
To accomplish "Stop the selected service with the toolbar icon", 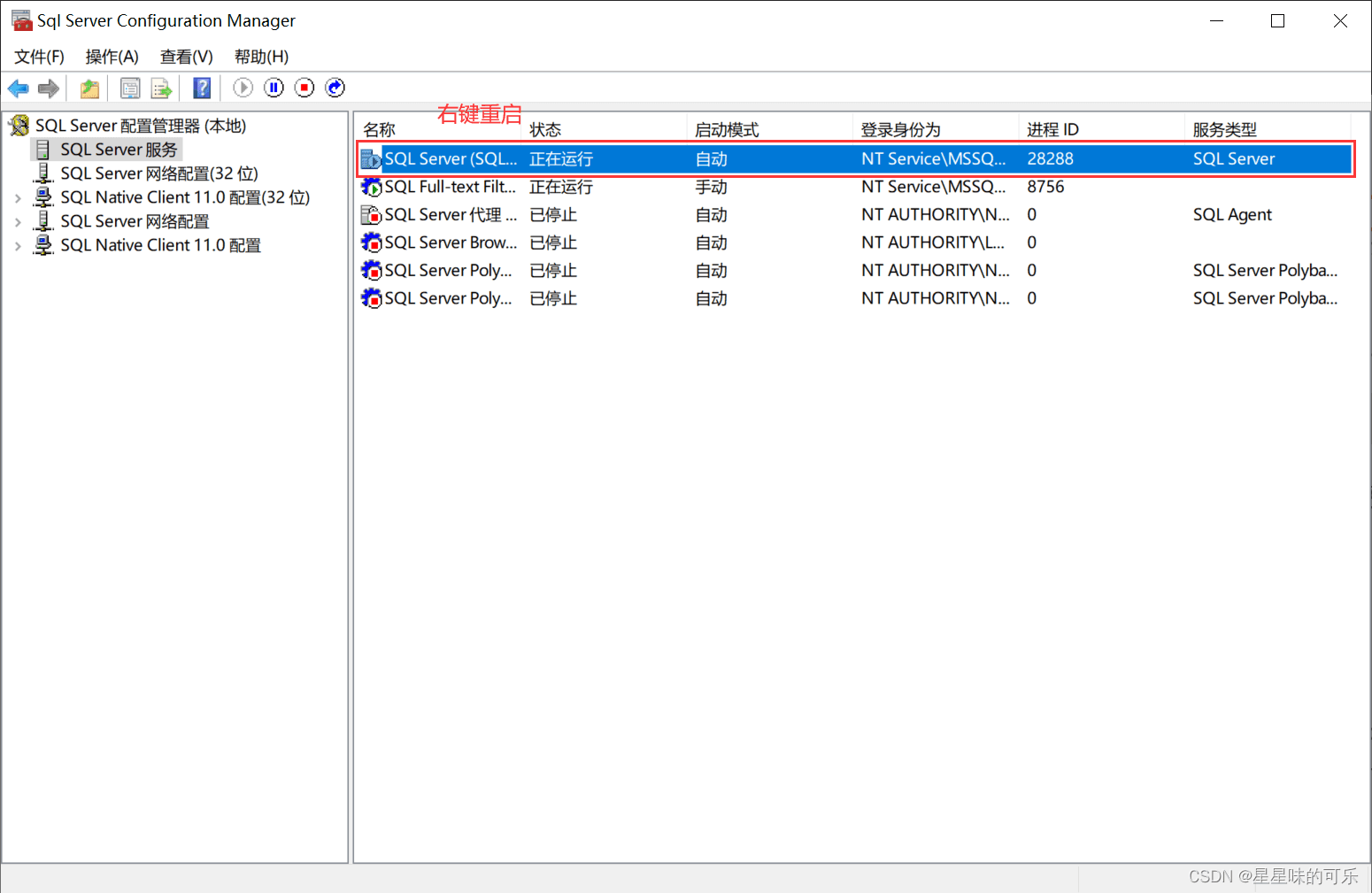I will [x=304, y=88].
